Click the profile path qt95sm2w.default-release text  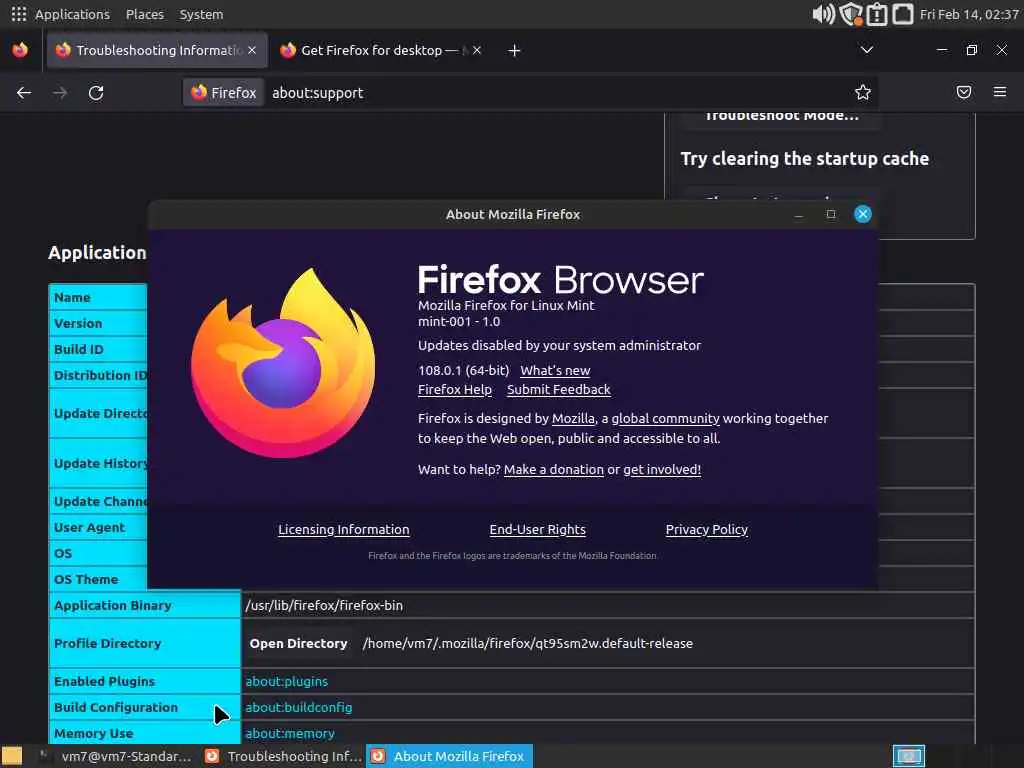coord(528,643)
